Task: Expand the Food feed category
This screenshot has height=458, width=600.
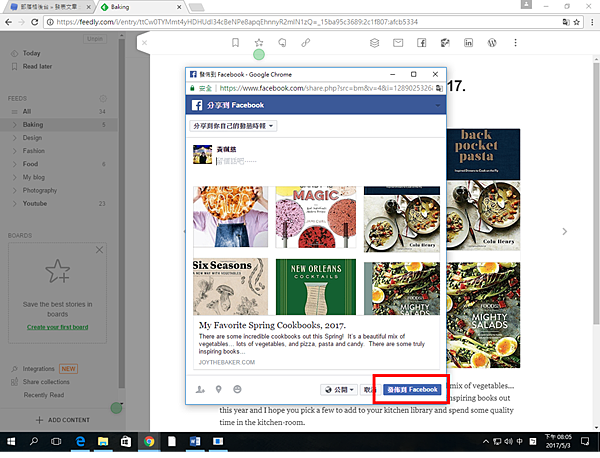Action: [x=15, y=164]
